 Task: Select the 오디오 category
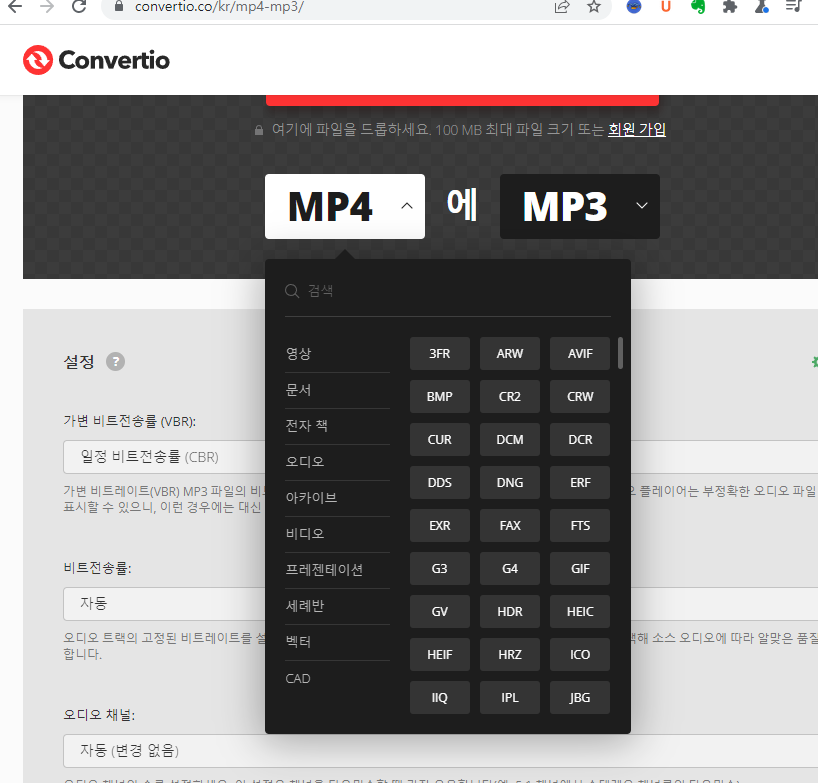(x=337, y=462)
